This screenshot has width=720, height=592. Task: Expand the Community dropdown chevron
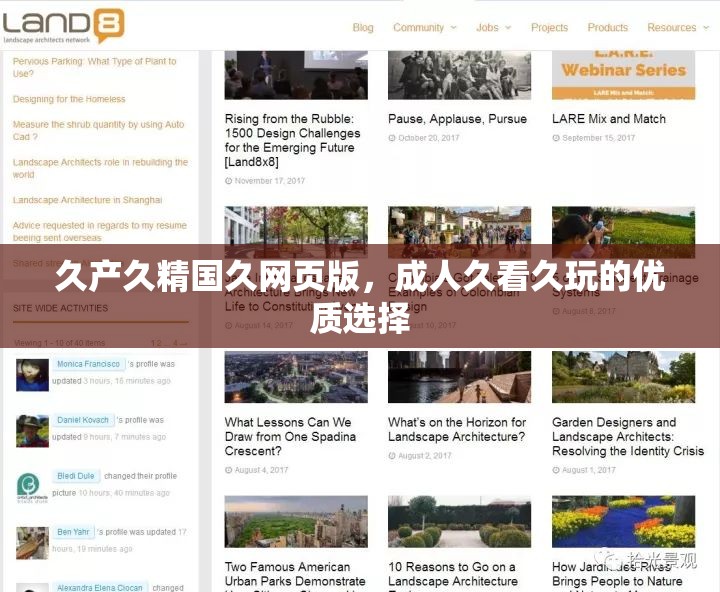click(454, 28)
